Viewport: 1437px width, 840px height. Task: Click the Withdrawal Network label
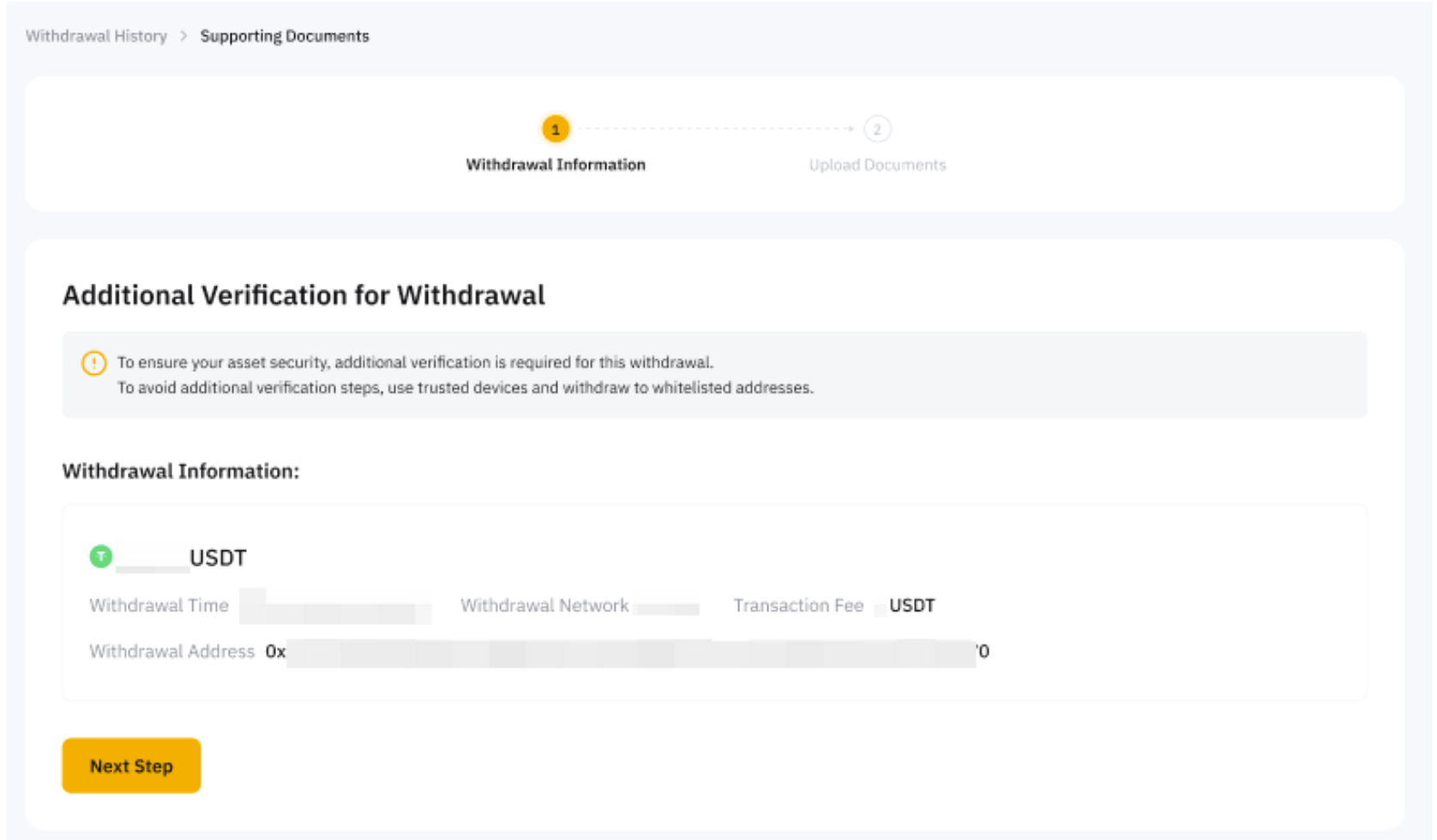pyautogui.click(x=544, y=606)
